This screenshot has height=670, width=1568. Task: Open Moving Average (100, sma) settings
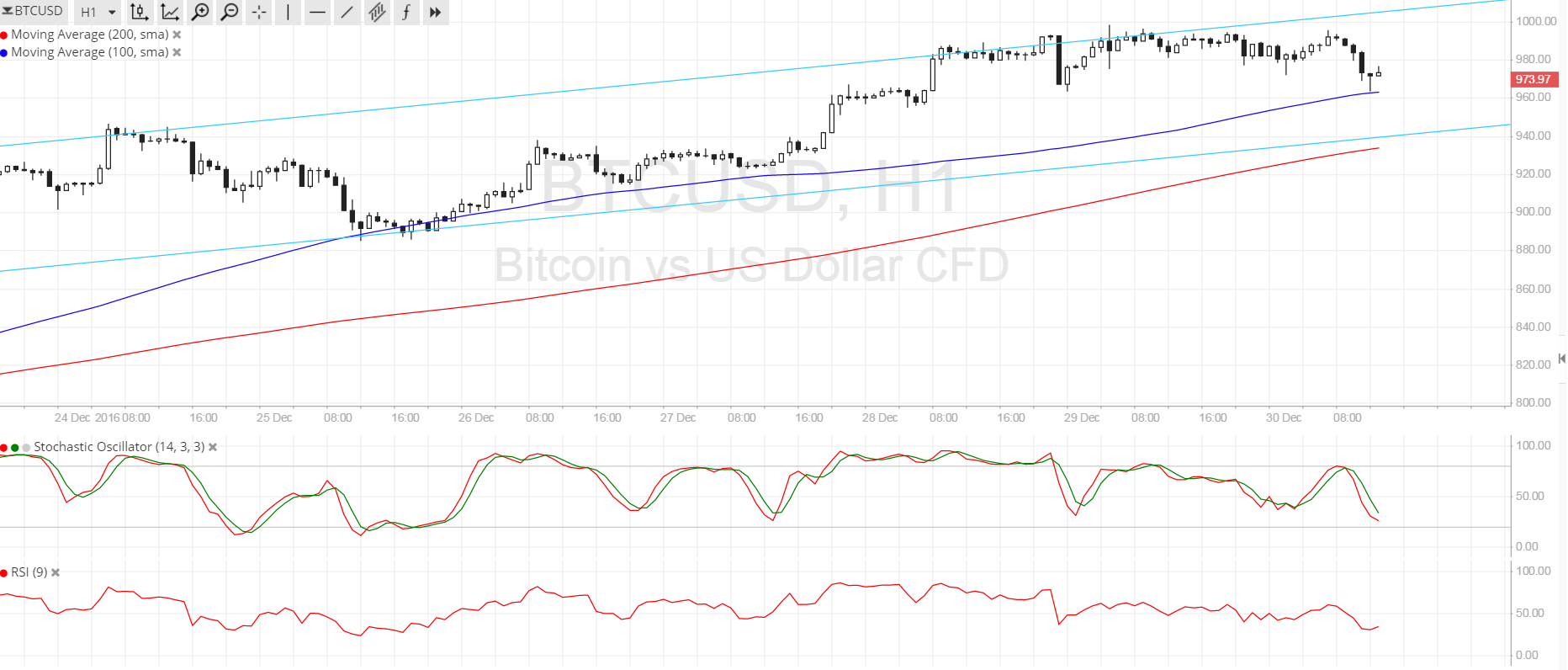pos(90,52)
